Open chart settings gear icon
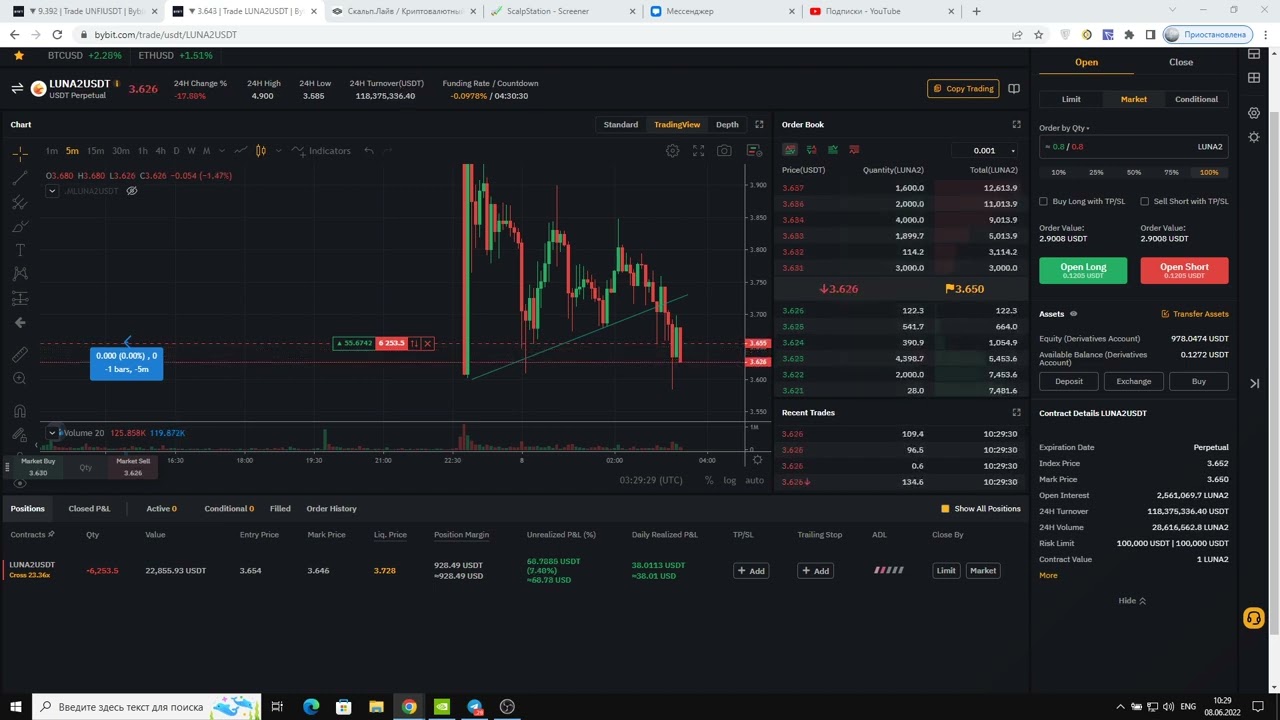 click(673, 151)
